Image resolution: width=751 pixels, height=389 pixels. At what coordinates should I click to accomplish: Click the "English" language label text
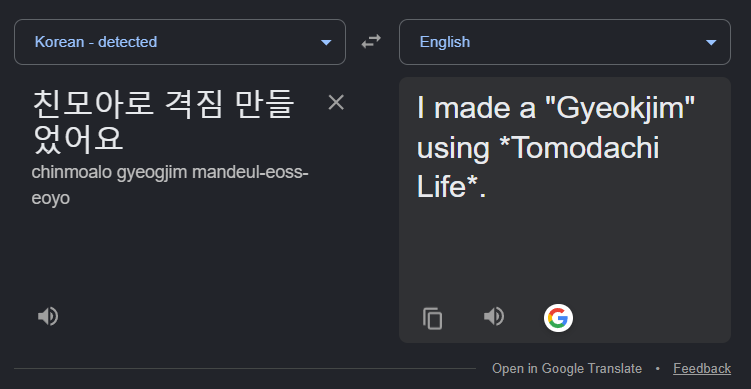(444, 42)
